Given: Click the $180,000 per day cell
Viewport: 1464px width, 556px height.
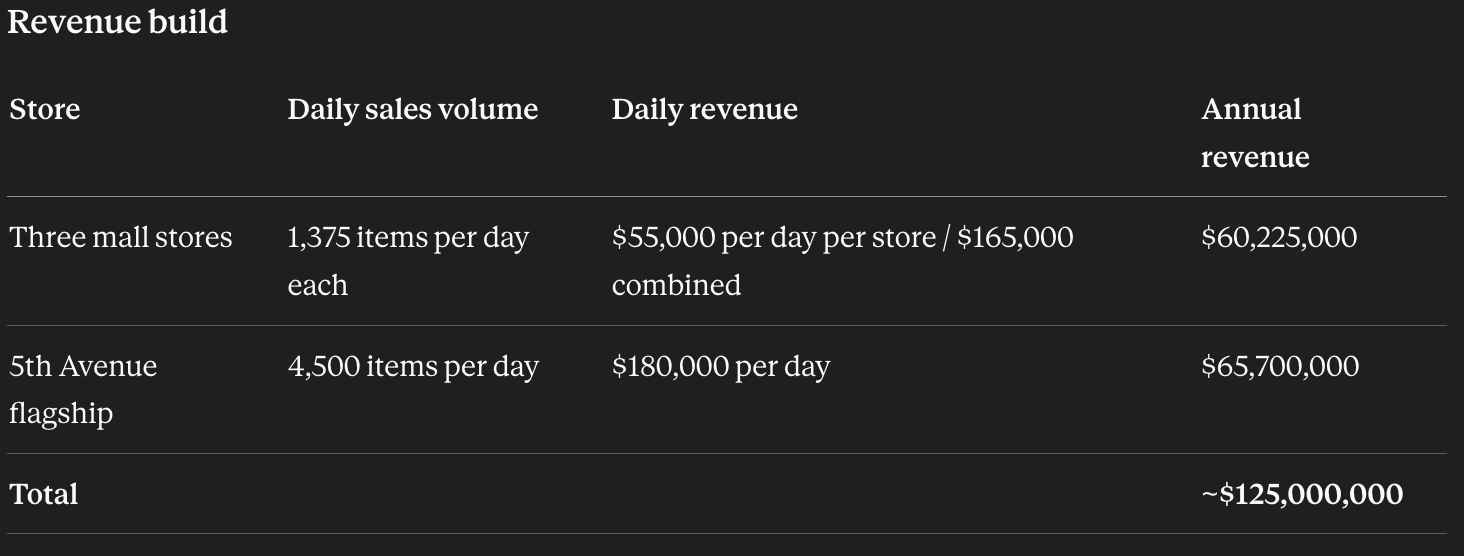Looking at the screenshot, I should point(721,366).
